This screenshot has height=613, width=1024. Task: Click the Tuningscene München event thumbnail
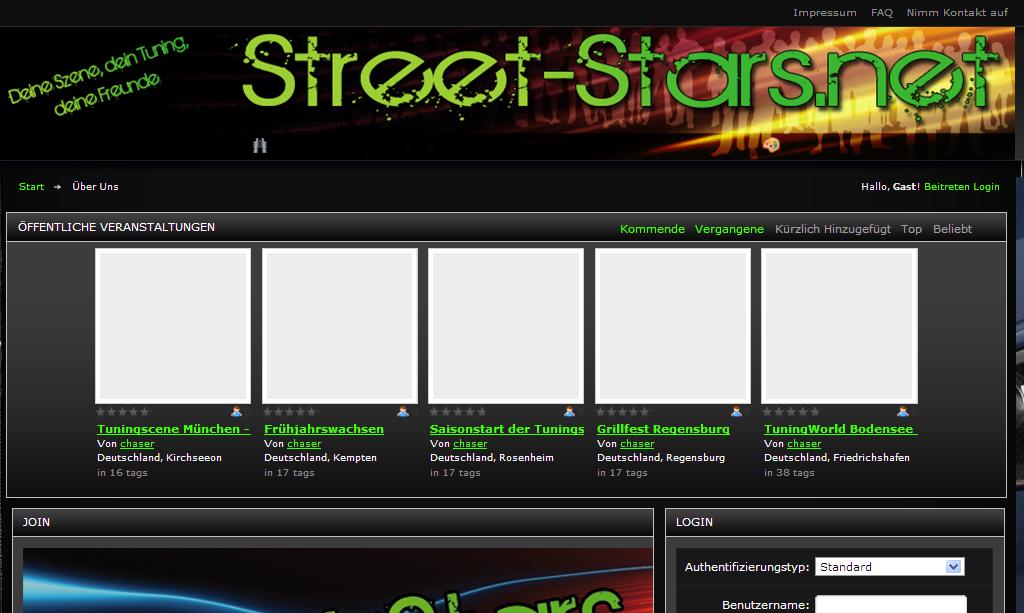coord(173,326)
